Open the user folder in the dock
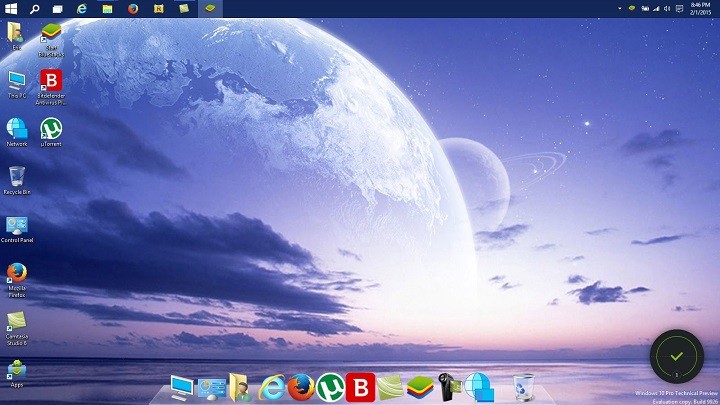The image size is (720, 405). coord(241,388)
